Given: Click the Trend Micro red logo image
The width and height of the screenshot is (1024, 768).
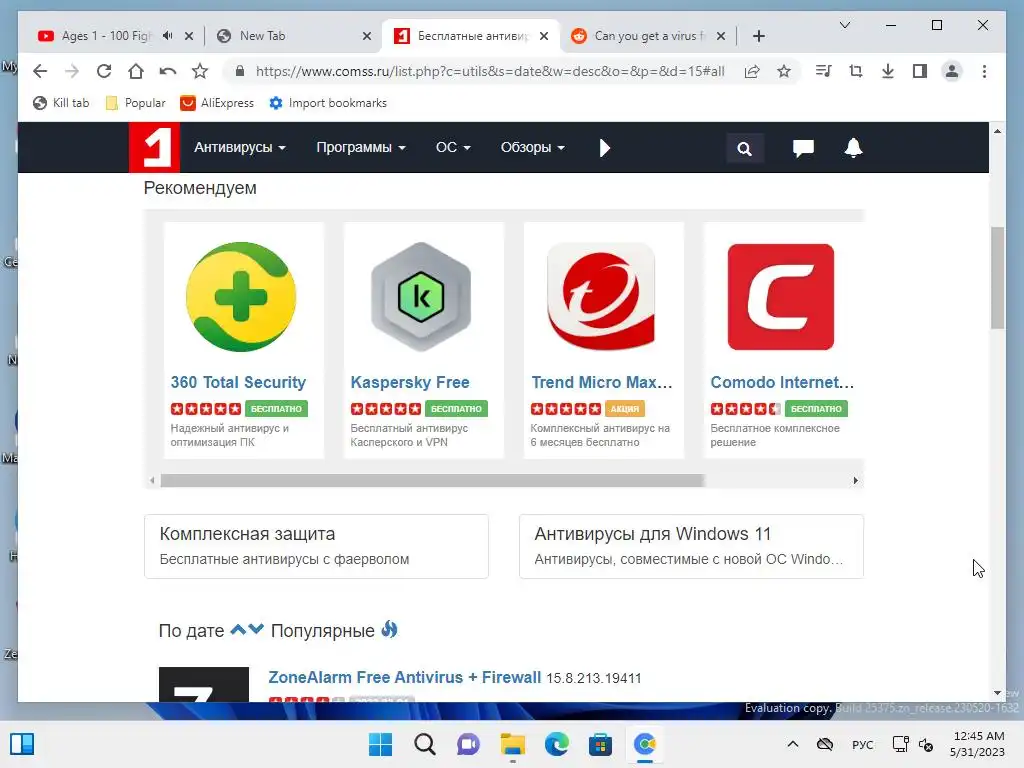Looking at the screenshot, I should pyautogui.click(x=601, y=297).
